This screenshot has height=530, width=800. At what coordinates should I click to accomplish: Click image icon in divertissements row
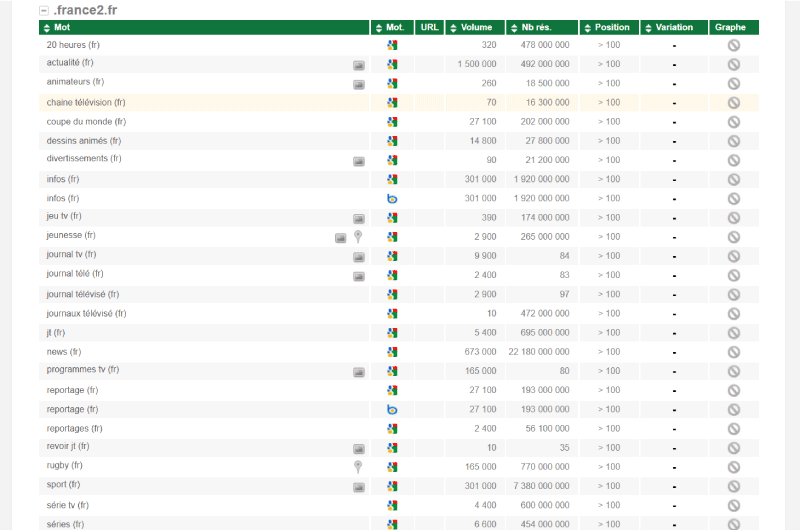coord(359,161)
